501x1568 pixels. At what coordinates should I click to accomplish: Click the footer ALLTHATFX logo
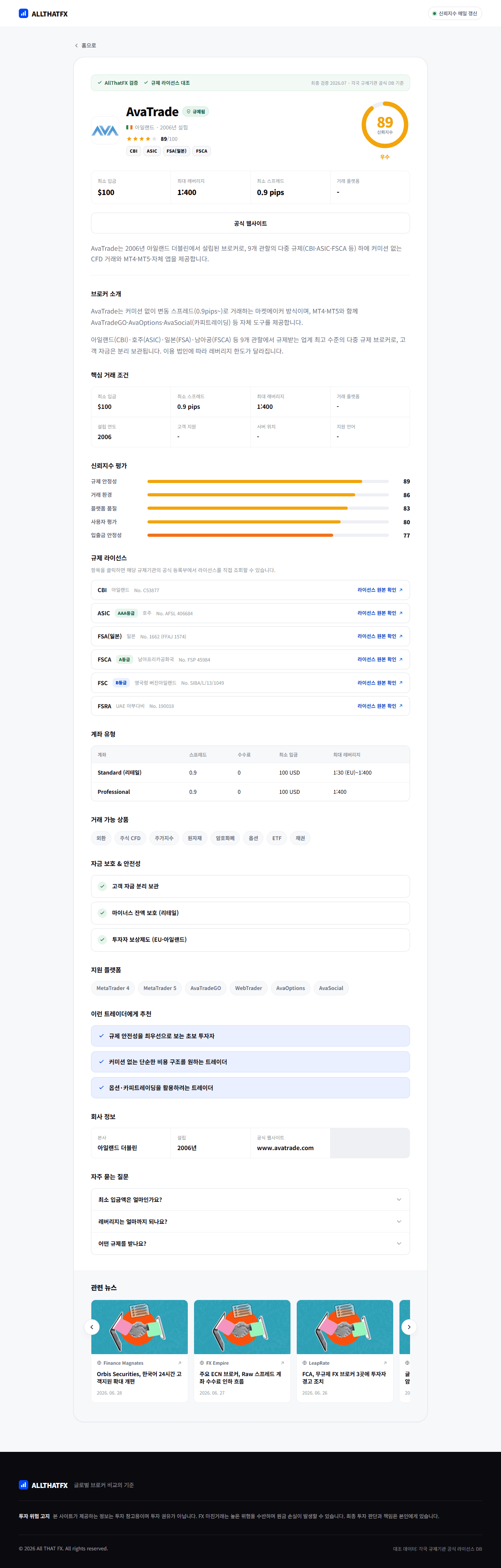[43, 1485]
